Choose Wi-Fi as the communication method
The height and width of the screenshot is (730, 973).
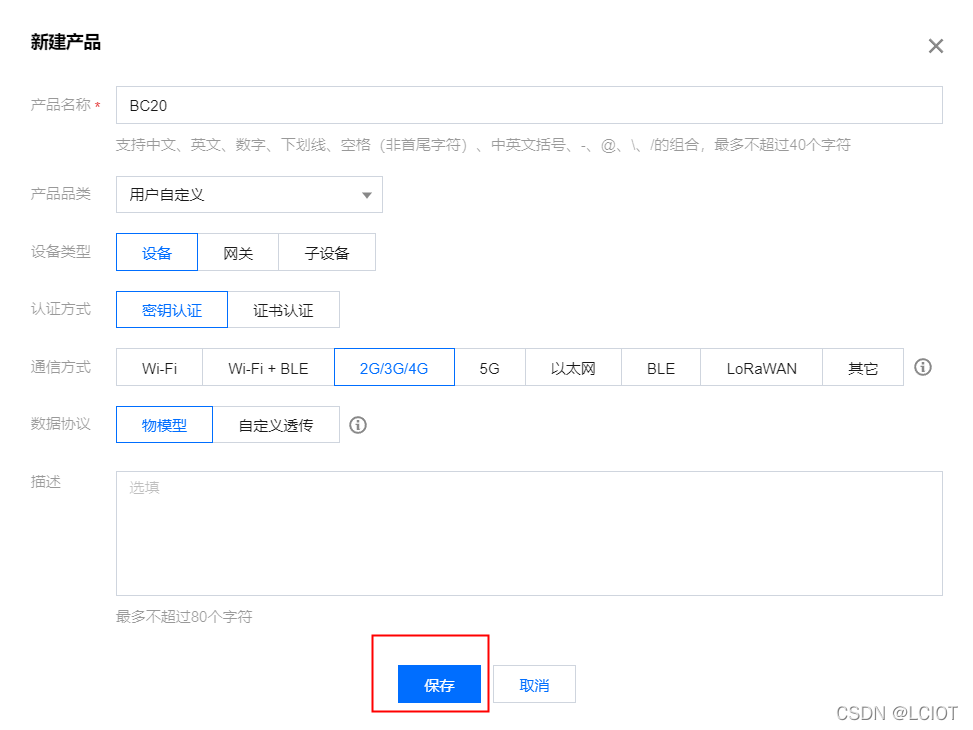(159, 367)
